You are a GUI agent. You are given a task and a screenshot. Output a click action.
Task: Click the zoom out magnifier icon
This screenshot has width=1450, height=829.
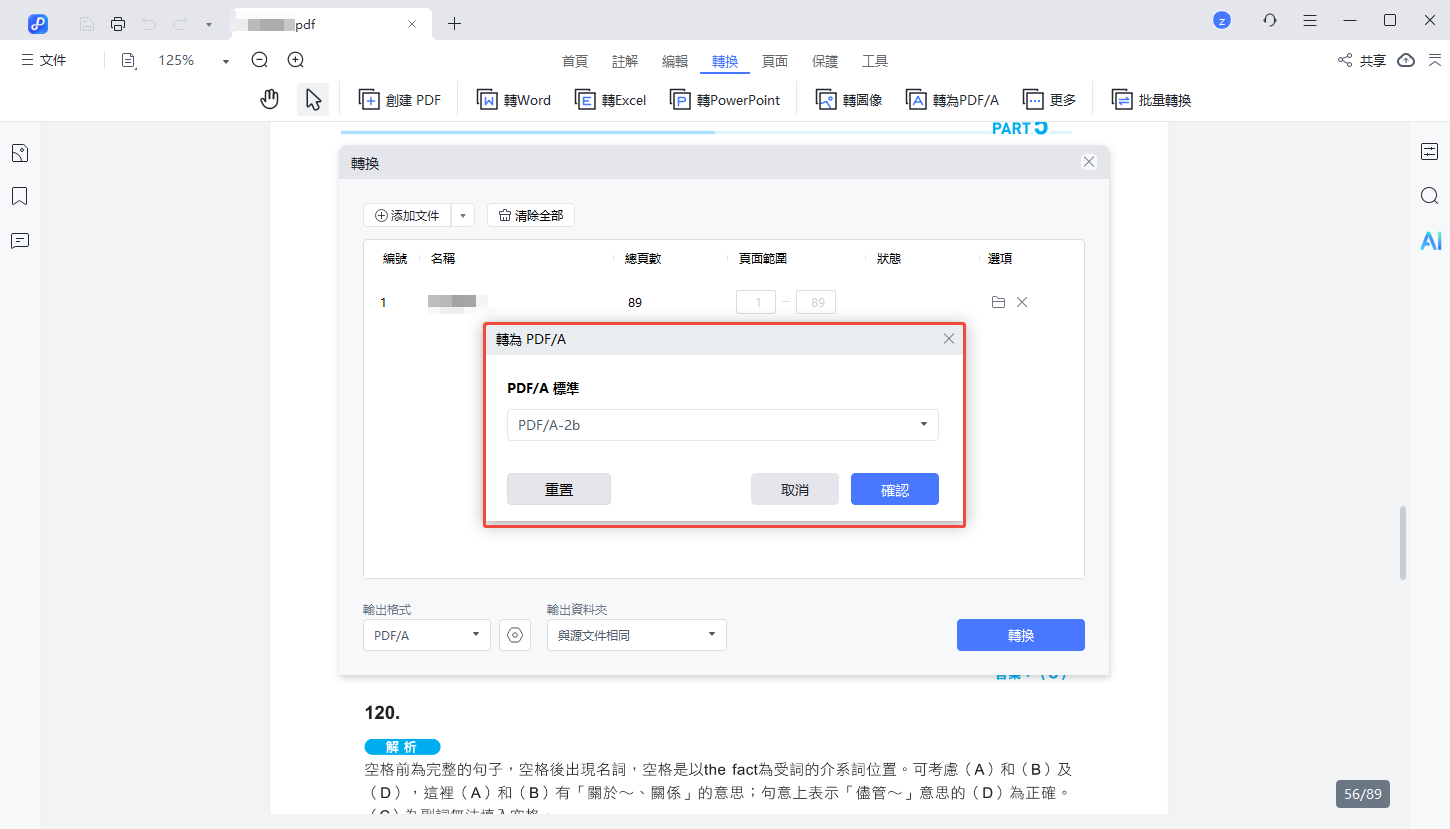(x=259, y=60)
